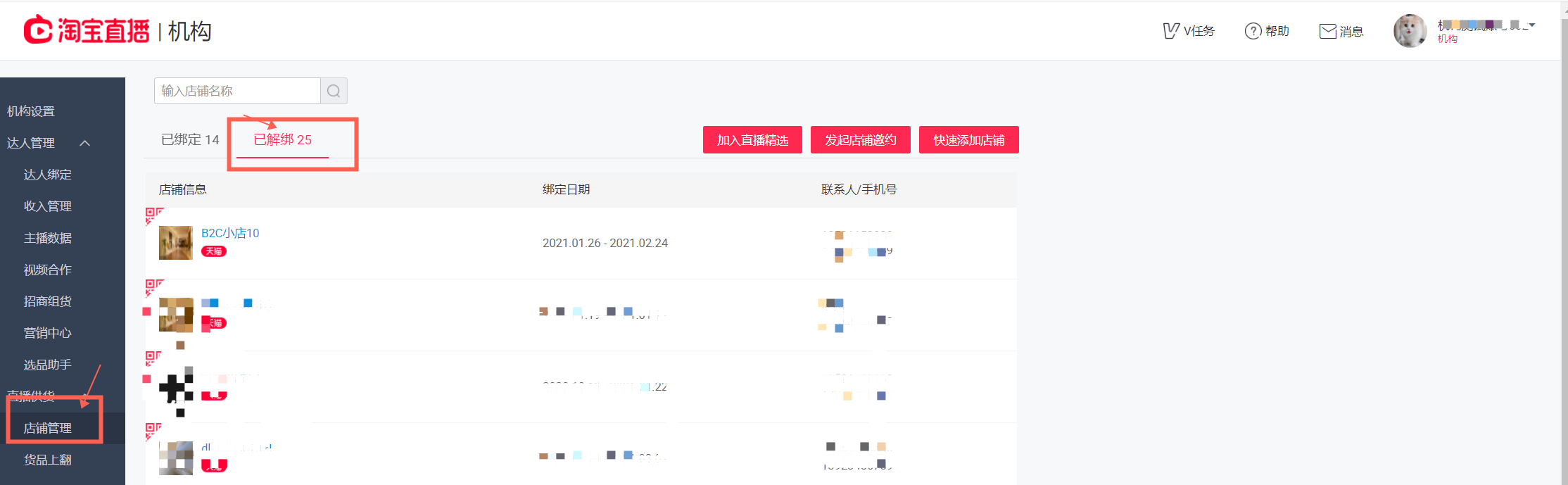Click the QR code icon above B2C小店10
Image resolution: width=1568 pixels, height=485 pixels.
click(154, 215)
